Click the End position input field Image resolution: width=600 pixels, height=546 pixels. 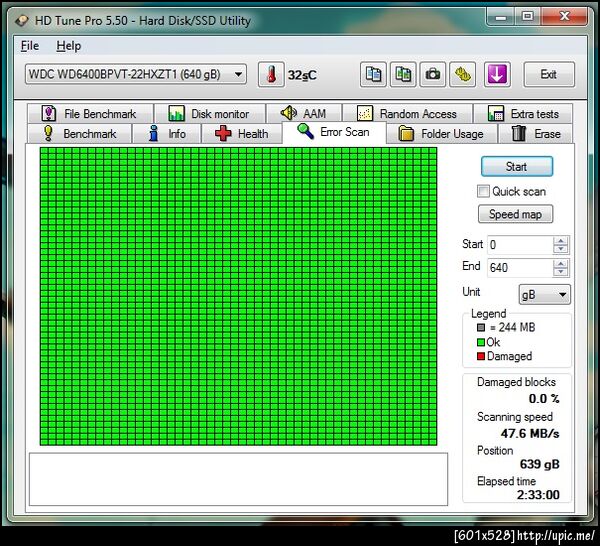pos(520,267)
